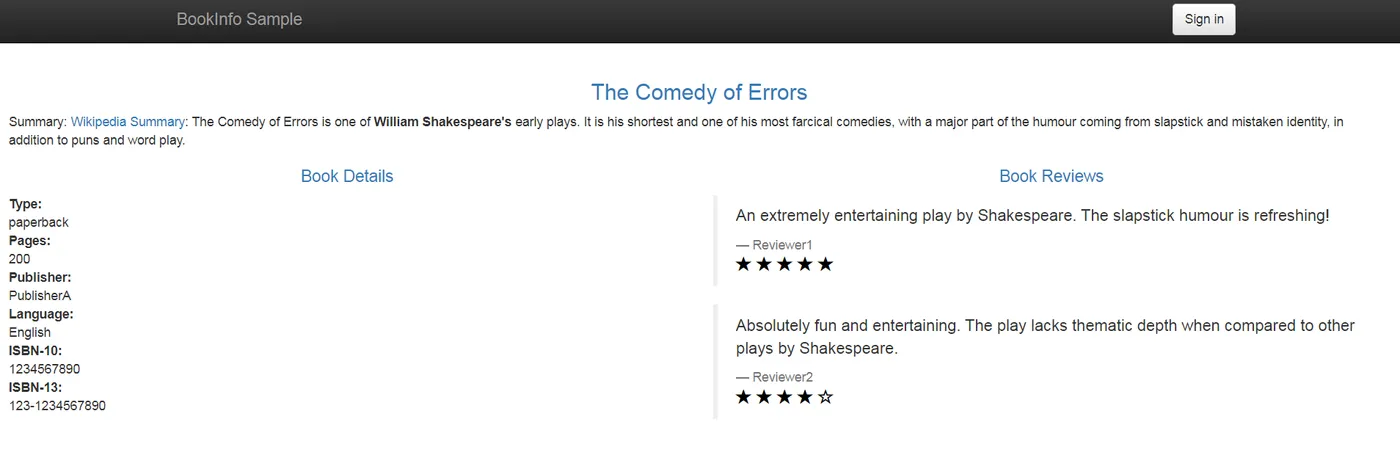The width and height of the screenshot is (1400, 466).
Task: Click the first star of Reviewer2's rating
Action: (744, 397)
